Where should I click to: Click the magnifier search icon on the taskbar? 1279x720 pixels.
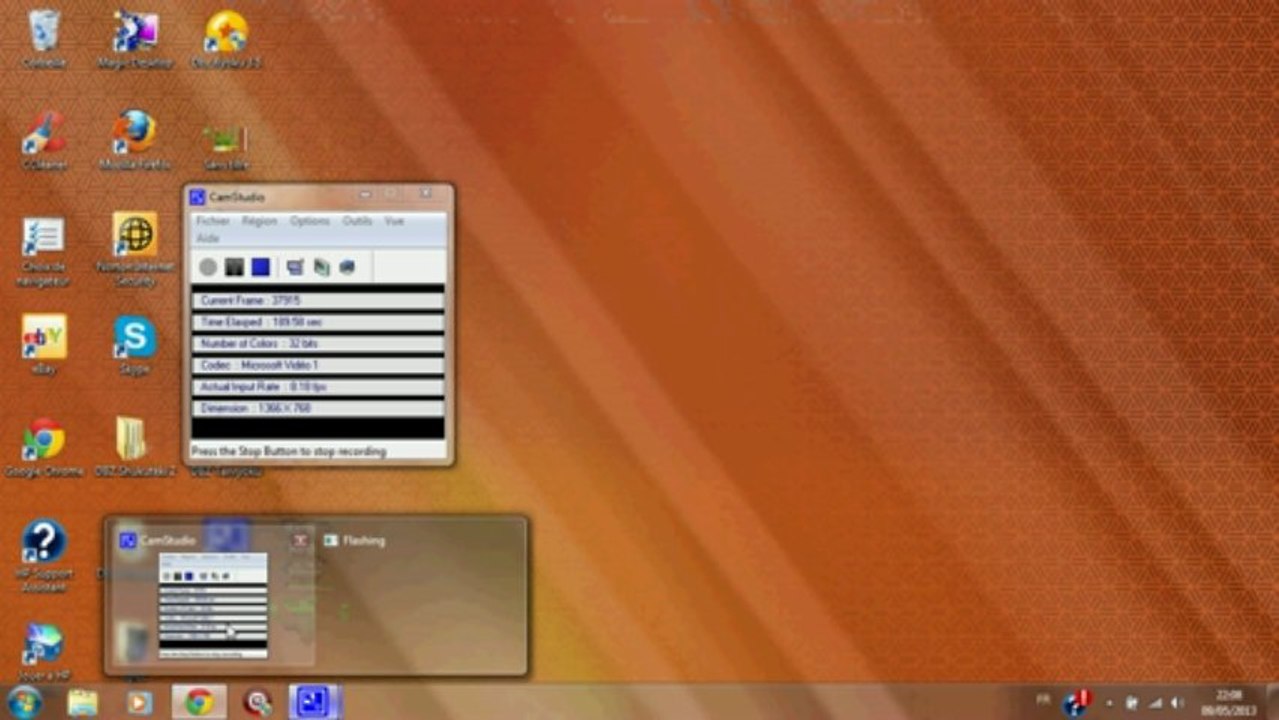pyautogui.click(x=258, y=702)
